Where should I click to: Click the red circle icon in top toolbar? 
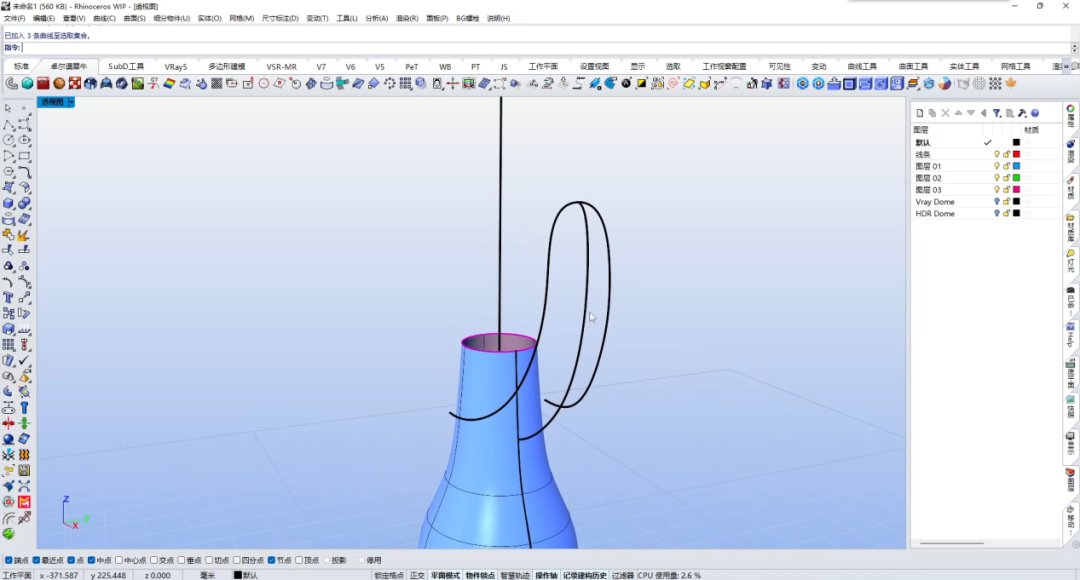point(263,83)
